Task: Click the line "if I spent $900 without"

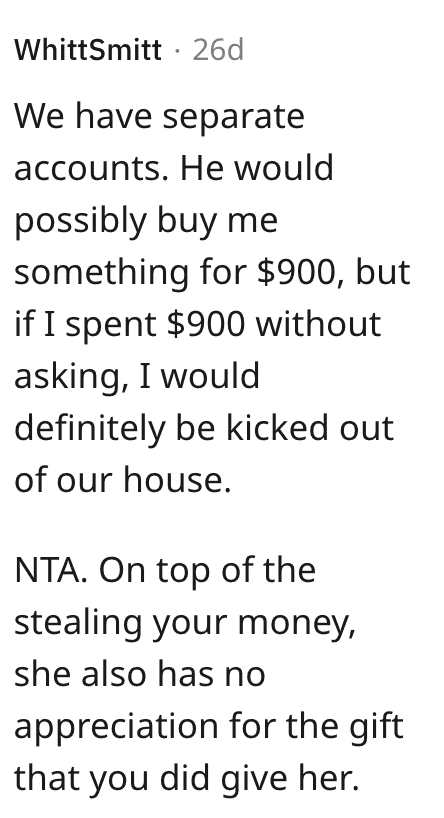Action: [198, 325]
